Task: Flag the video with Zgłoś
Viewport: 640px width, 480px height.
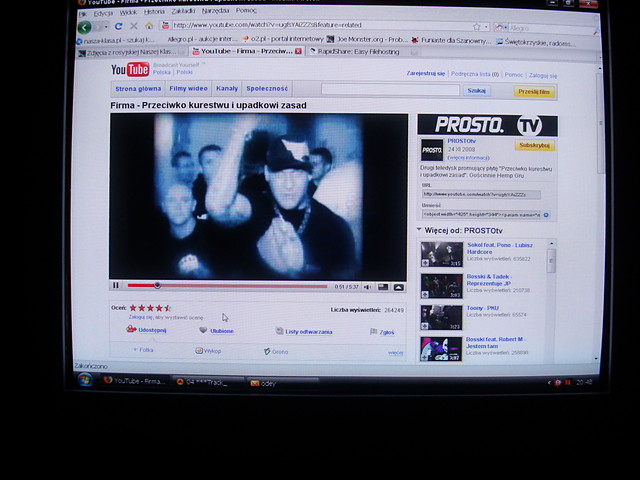Action: [x=382, y=332]
